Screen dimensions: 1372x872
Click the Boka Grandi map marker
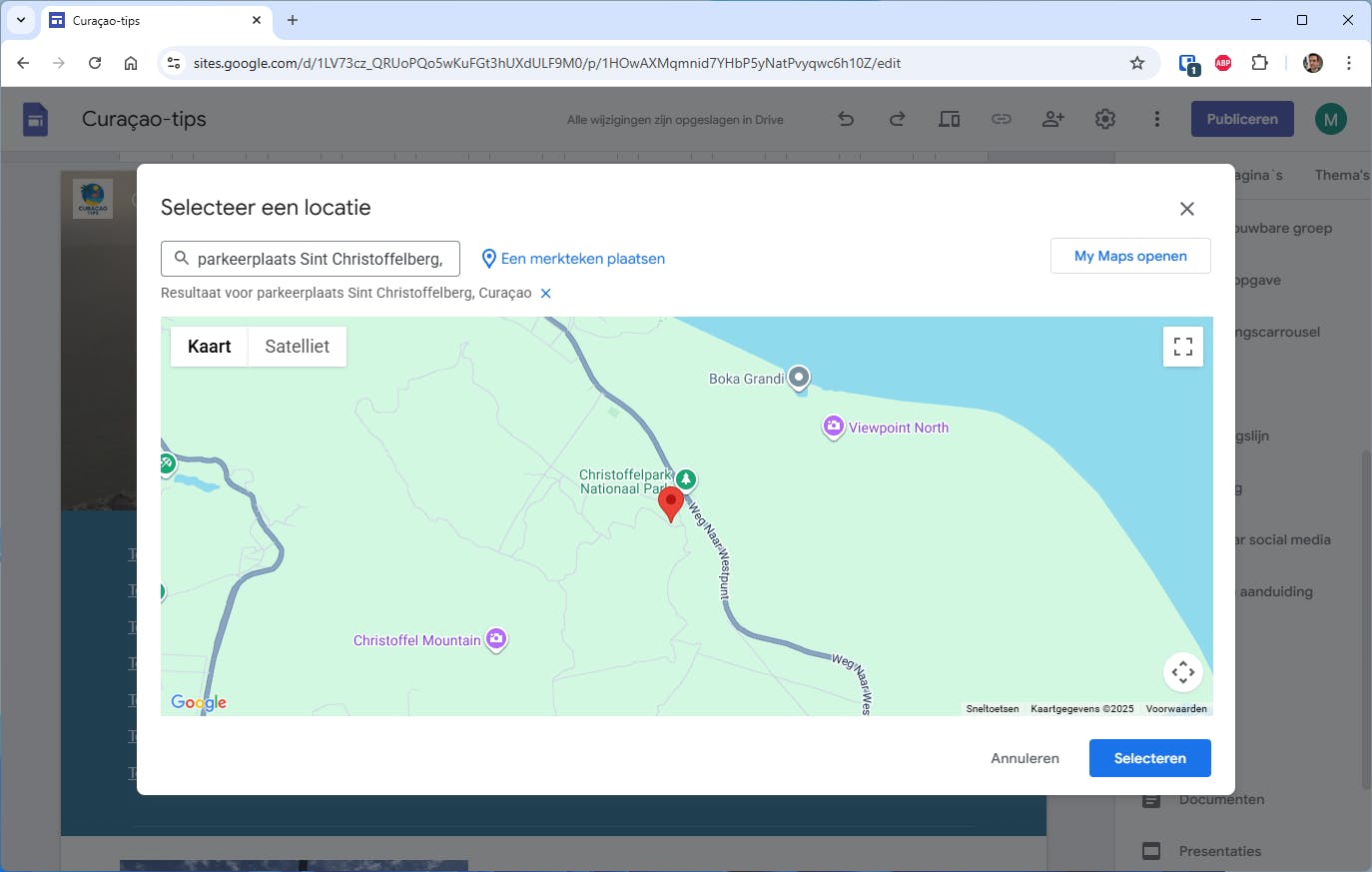click(799, 379)
